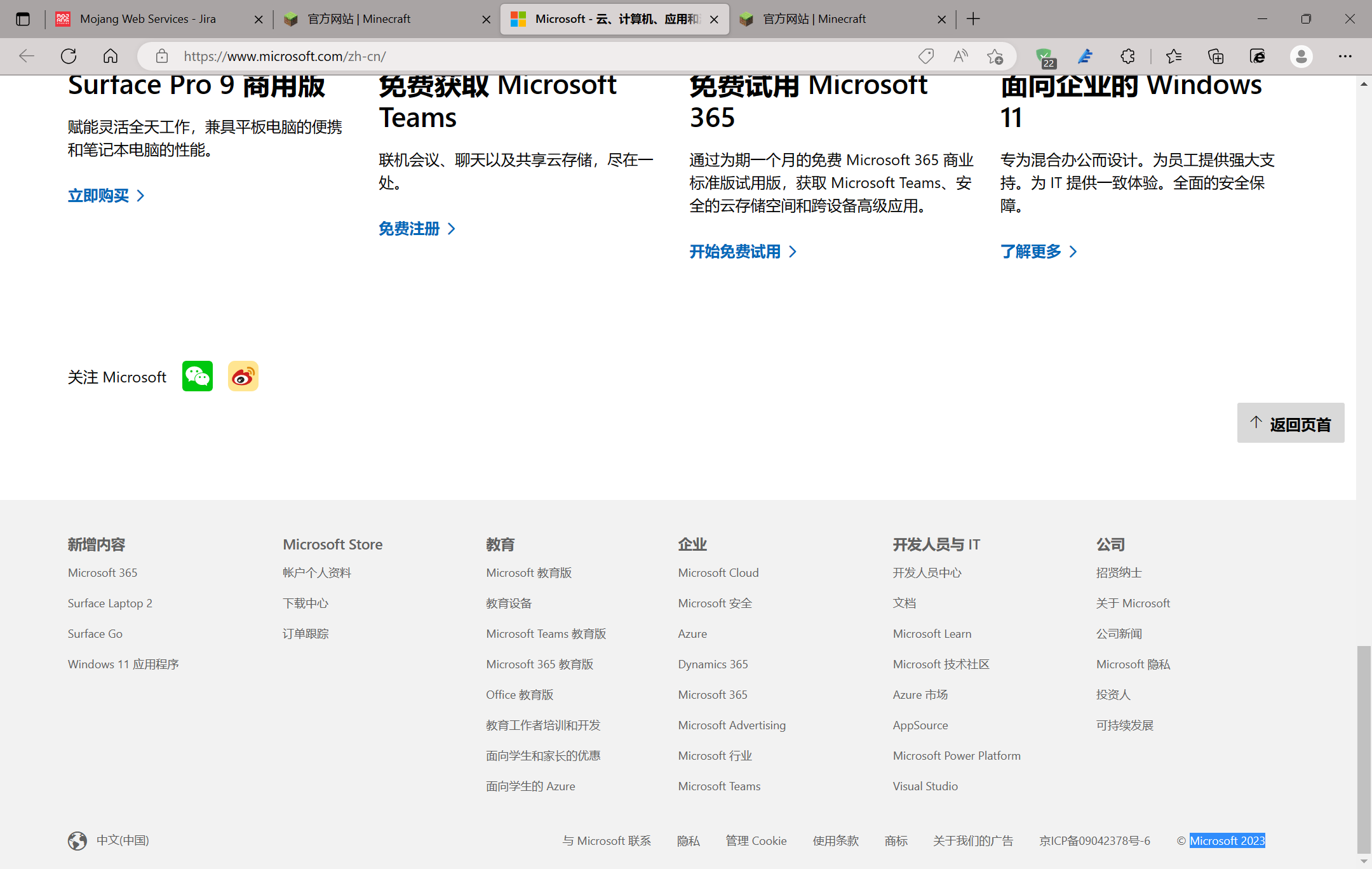
Task: Open the Collections toolbar icon
Action: [1216, 56]
